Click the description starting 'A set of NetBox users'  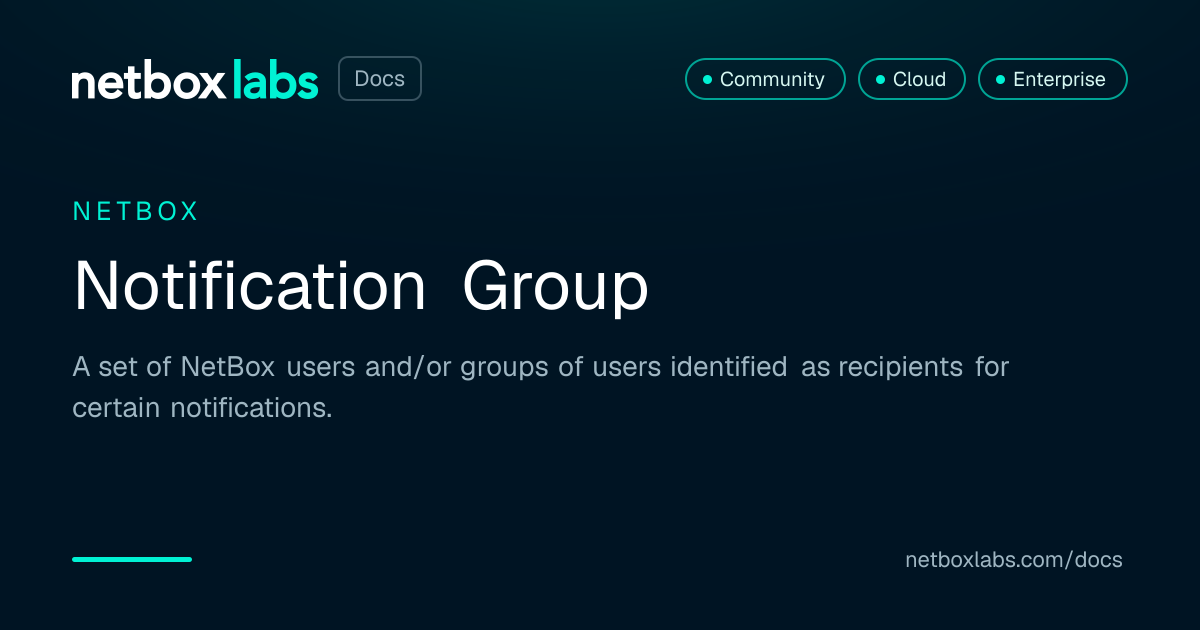tap(541, 387)
